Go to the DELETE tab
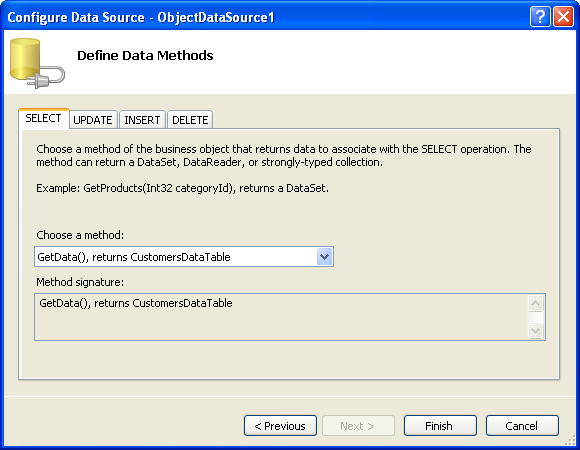Screen dimensions: 580x450 [x=190, y=120]
